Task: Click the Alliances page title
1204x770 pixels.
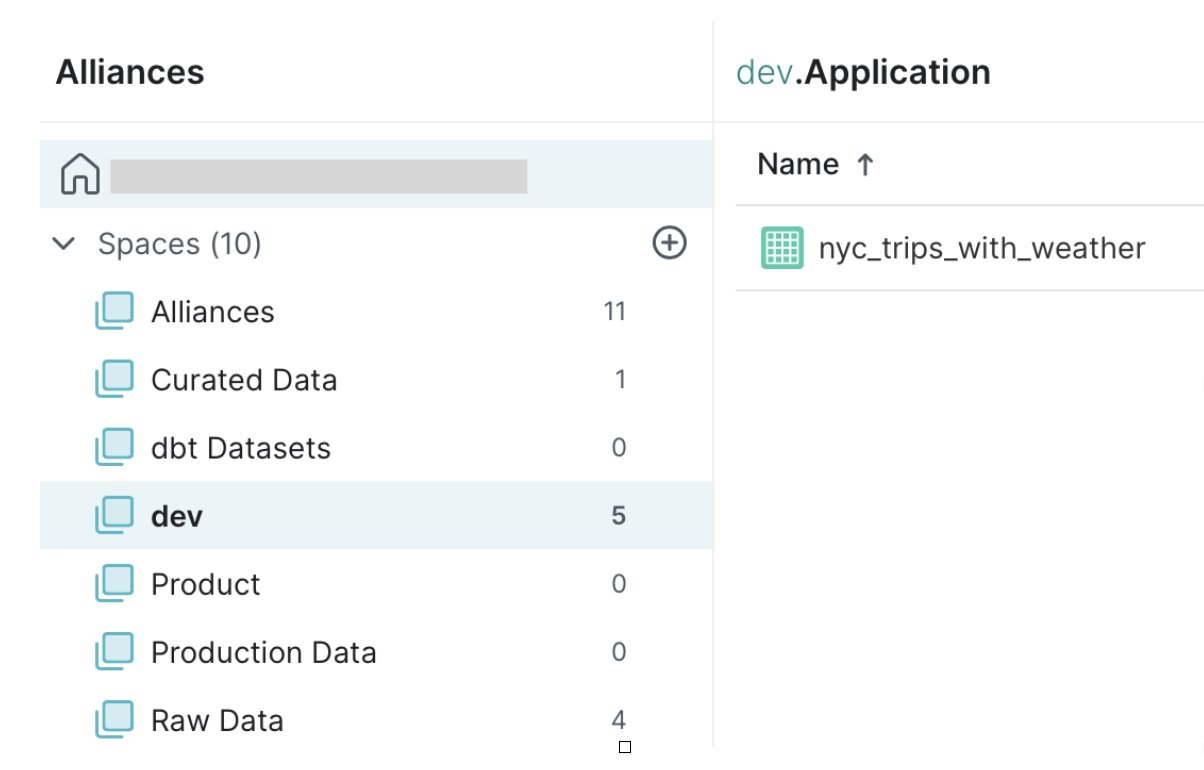Action: tap(129, 71)
